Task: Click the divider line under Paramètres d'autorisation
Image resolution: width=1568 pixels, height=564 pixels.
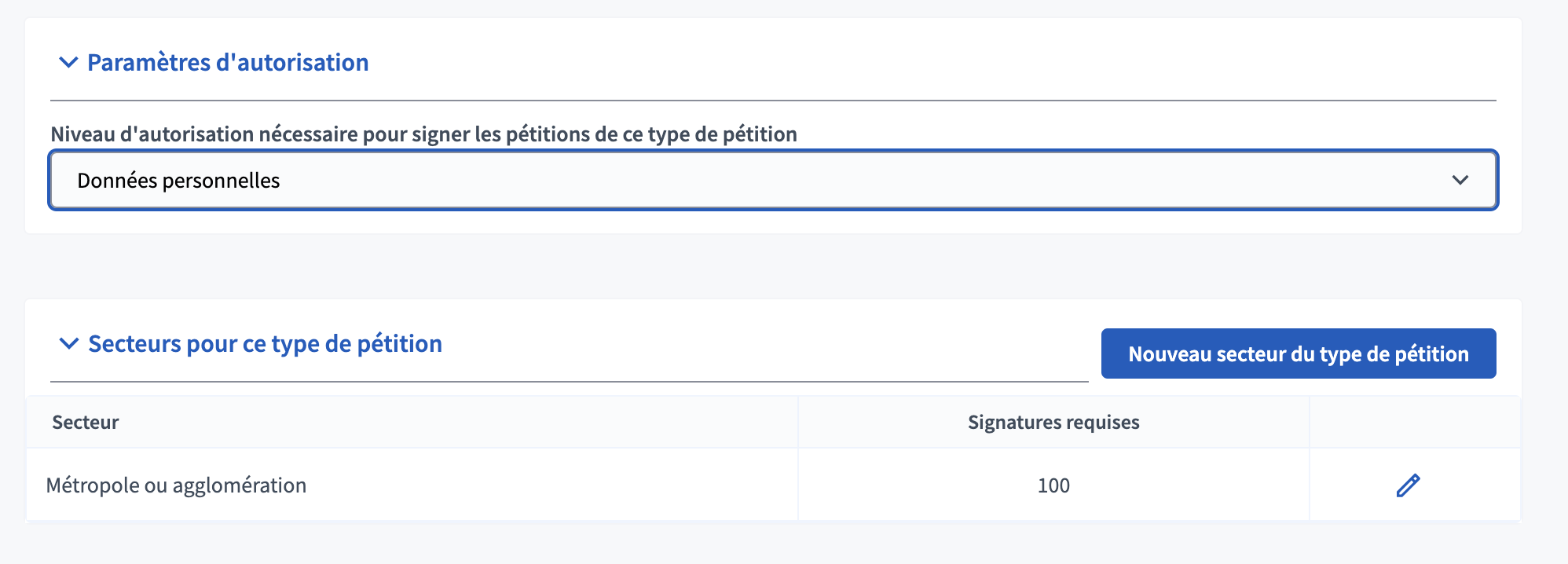Action: 773,101
